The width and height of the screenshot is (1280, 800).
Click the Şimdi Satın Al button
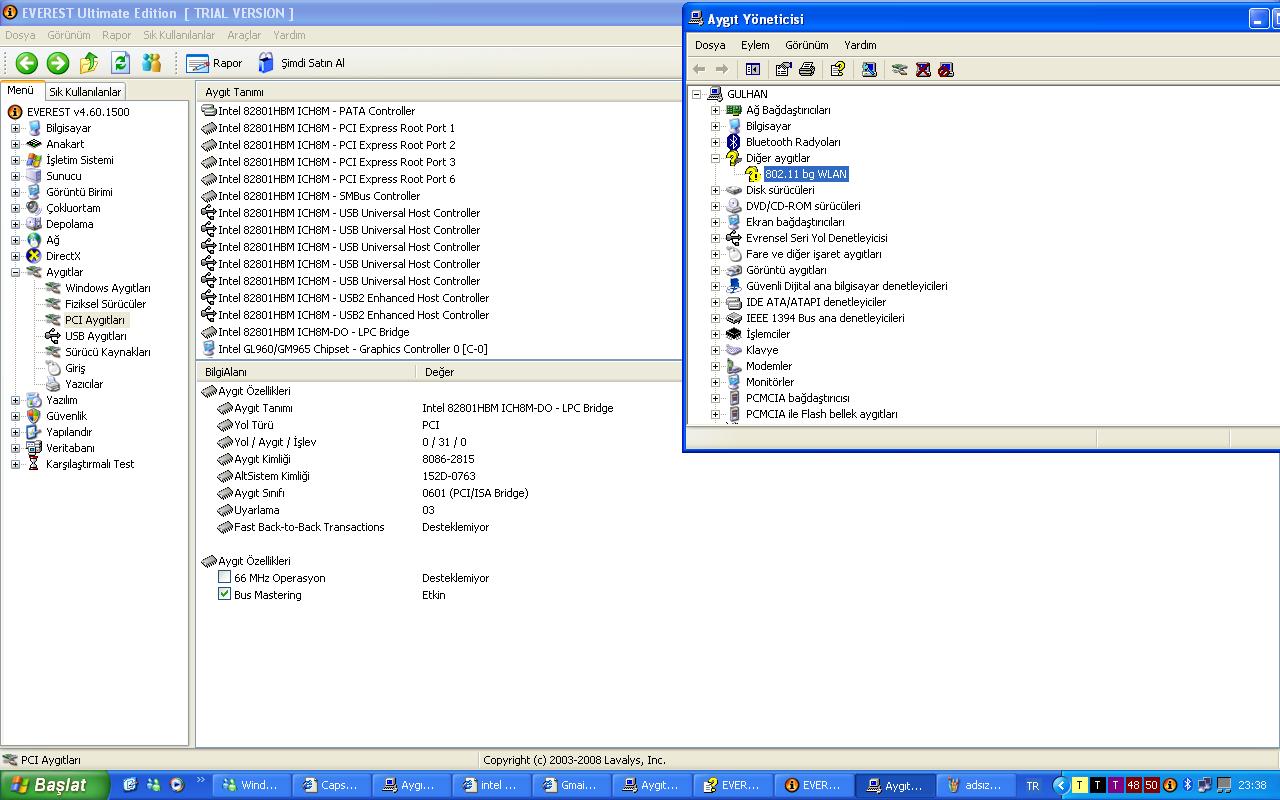301,63
